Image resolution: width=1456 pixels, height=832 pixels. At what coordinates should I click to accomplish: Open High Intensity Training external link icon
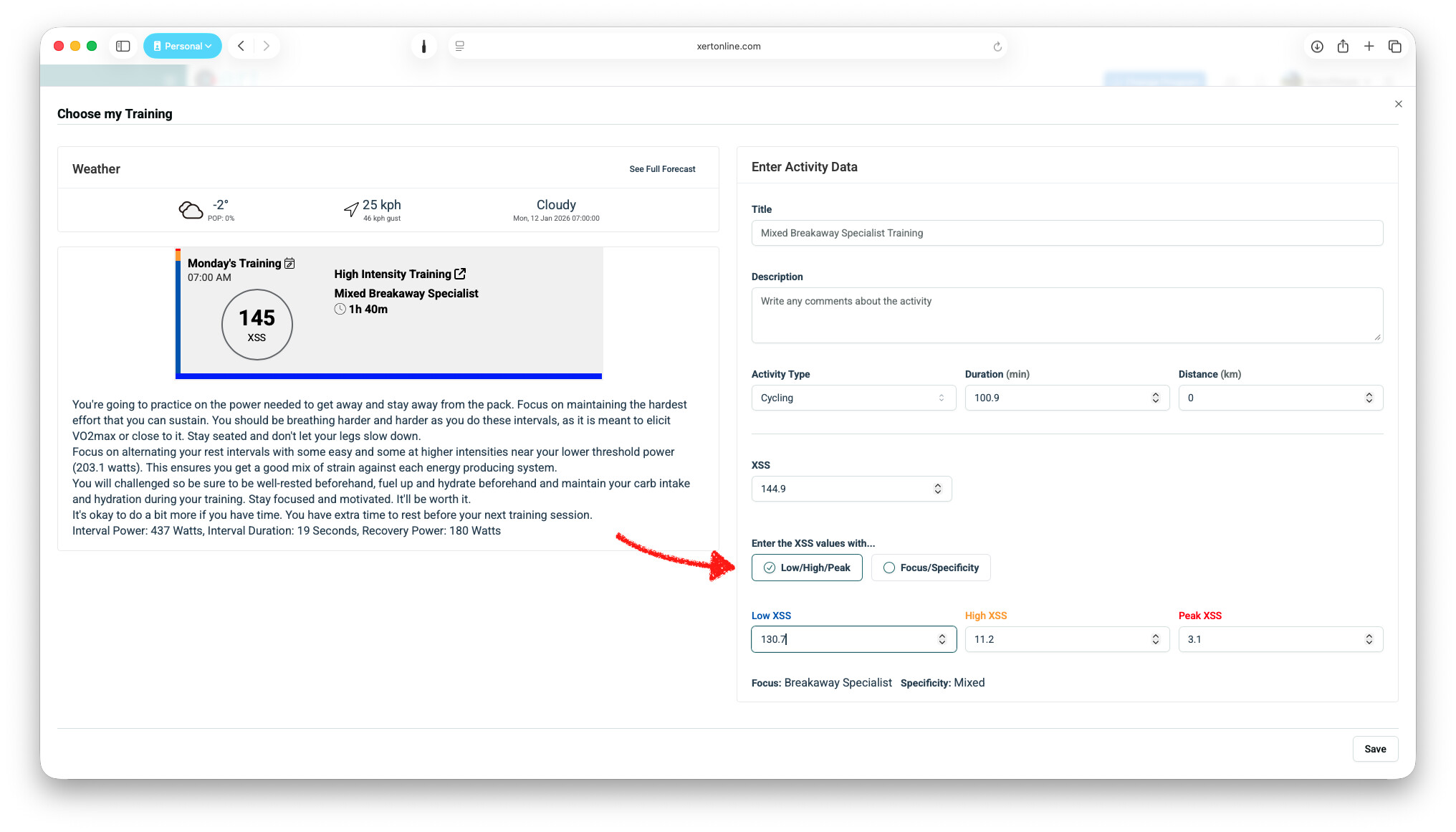point(460,274)
